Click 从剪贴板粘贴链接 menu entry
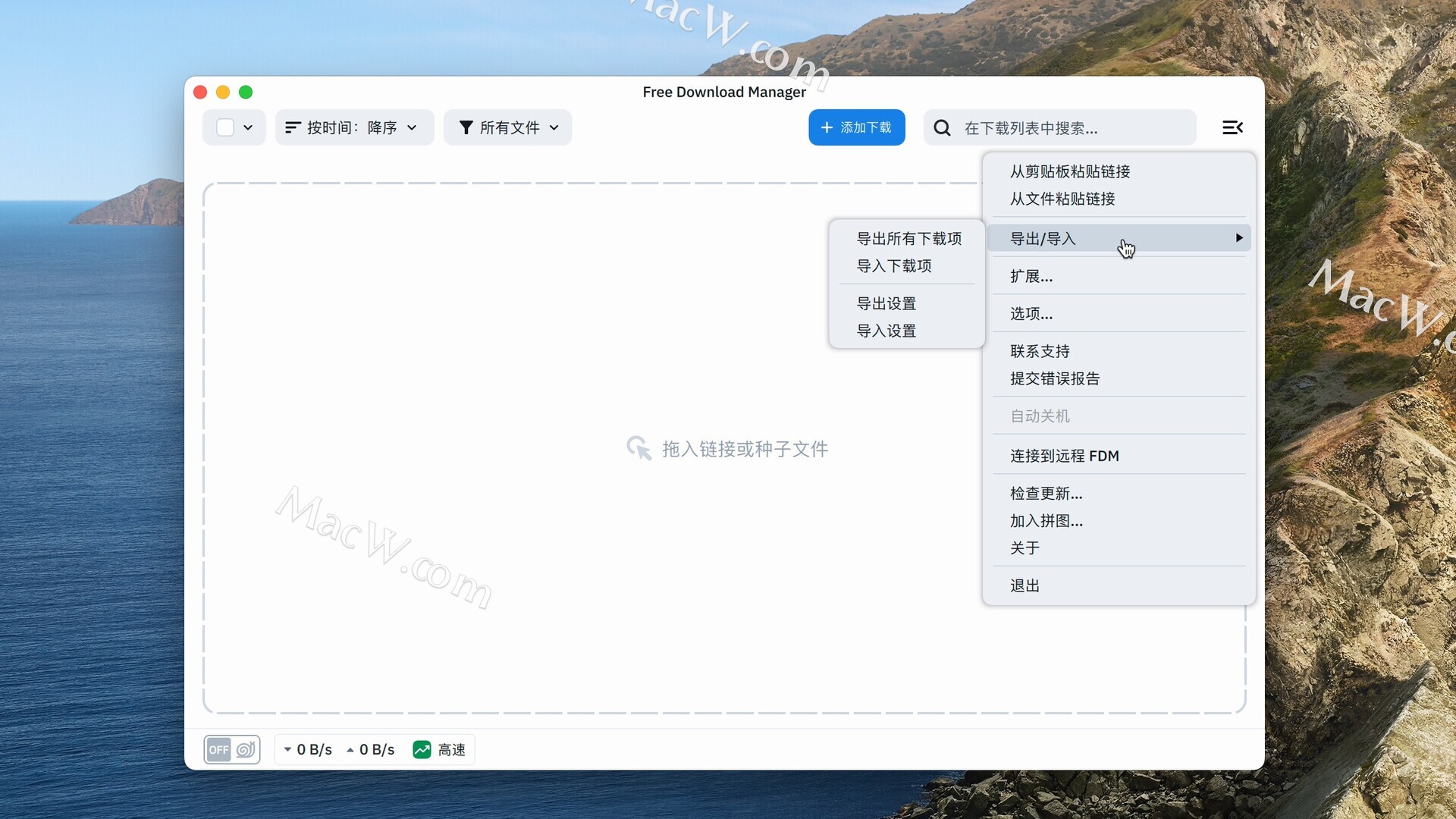Image resolution: width=1456 pixels, height=819 pixels. [1069, 172]
